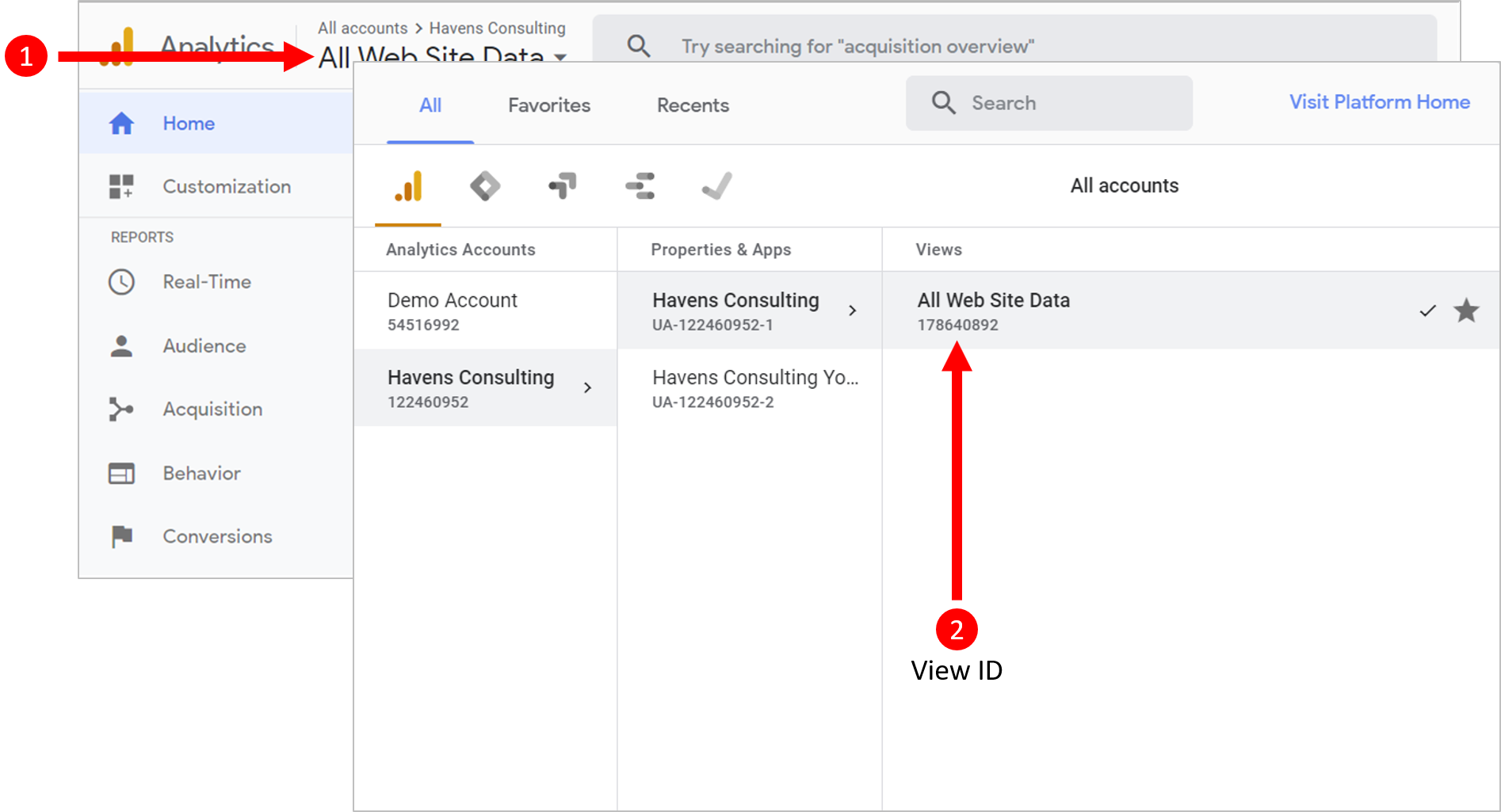Click the Audience person icon
Image resolution: width=1501 pixels, height=812 pixels.
click(121, 346)
